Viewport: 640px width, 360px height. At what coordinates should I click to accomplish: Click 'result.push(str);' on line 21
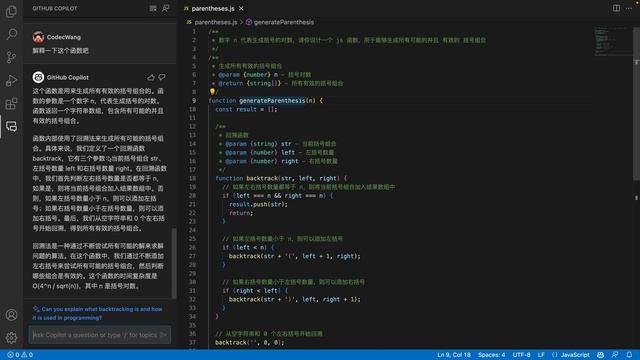[x=258, y=204]
